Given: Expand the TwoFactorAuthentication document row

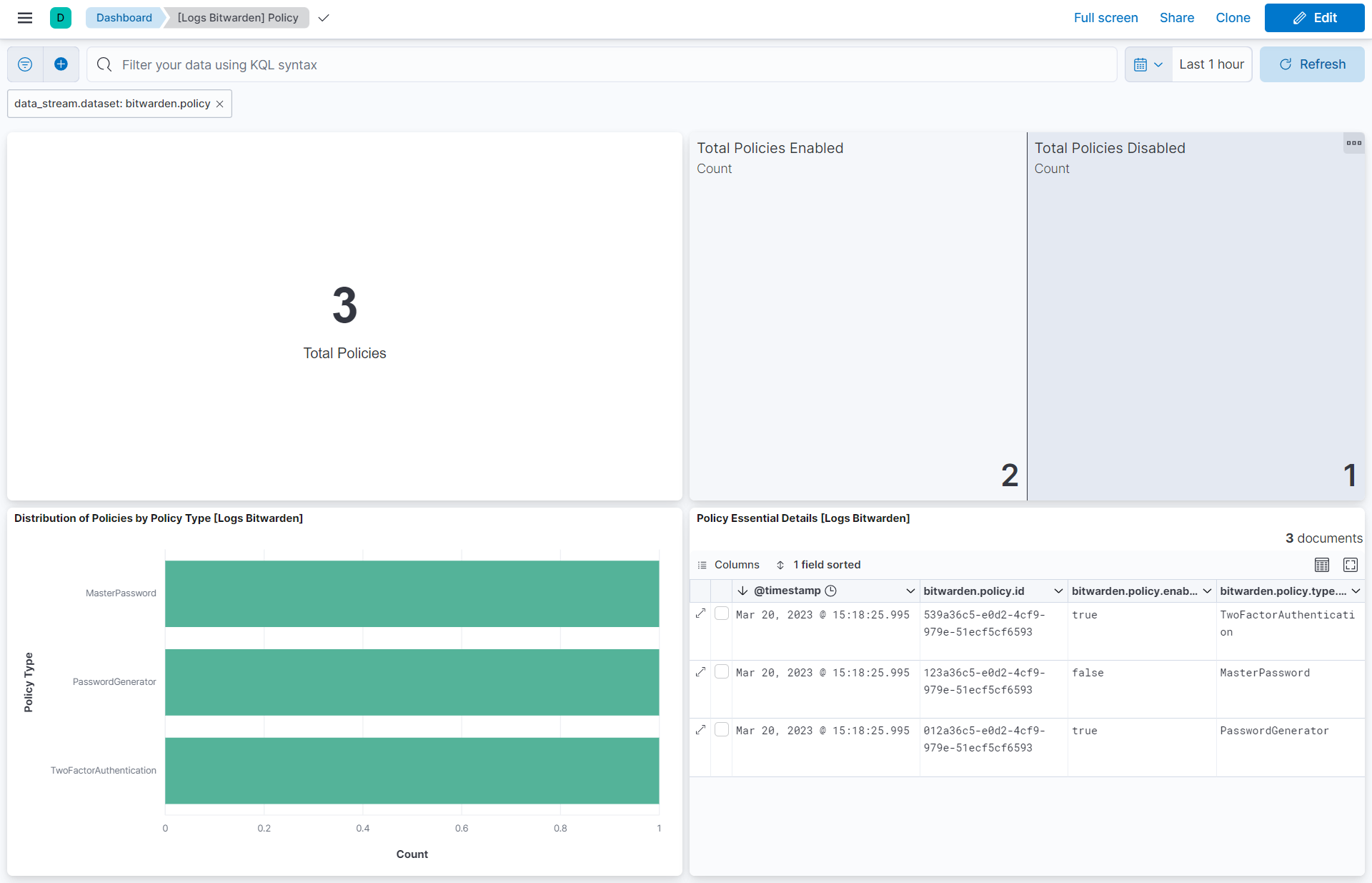Looking at the screenshot, I should pos(700,613).
